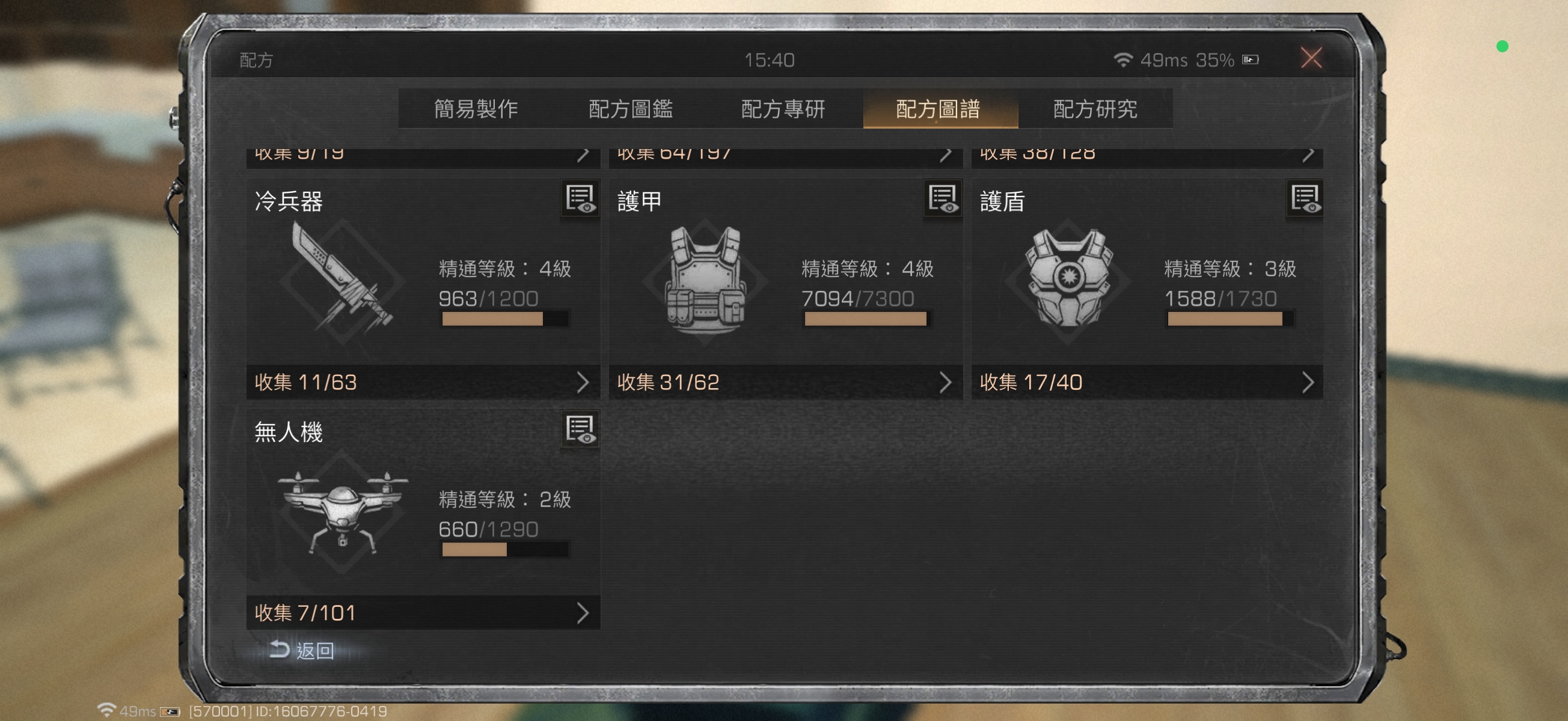Click the 收集 7/101 drone collection row
Image resolution: width=1568 pixels, height=721 pixels.
tap(423, 613)
